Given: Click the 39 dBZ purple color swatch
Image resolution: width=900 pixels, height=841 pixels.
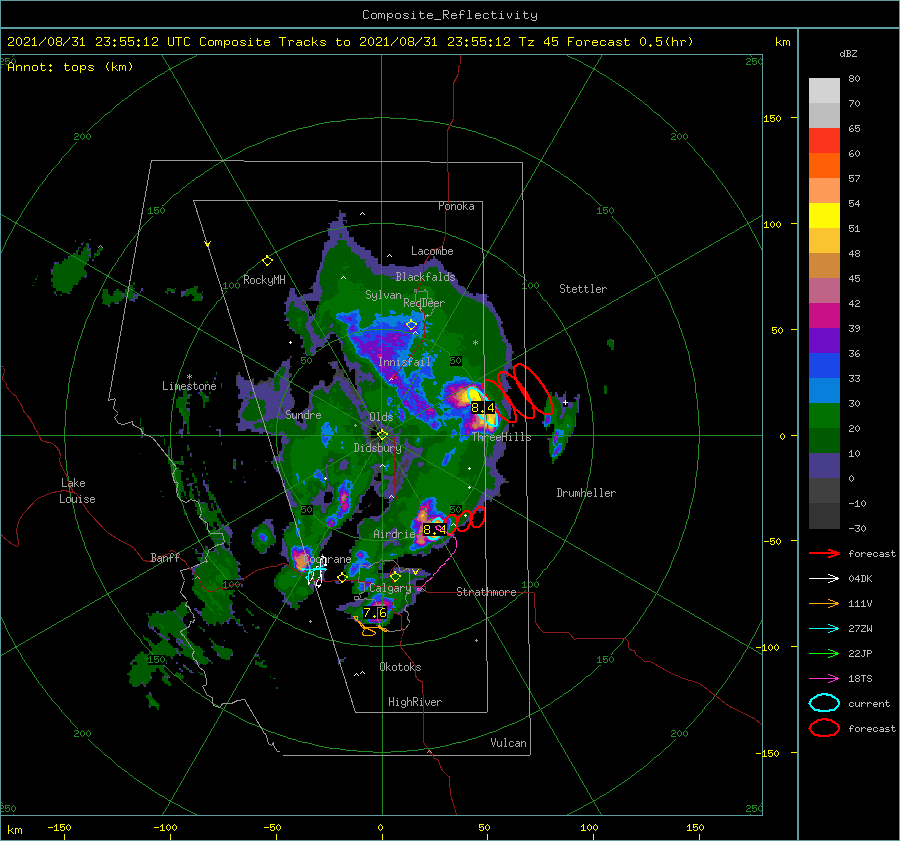Looking at the screenshot, I should tap(824, 340).
